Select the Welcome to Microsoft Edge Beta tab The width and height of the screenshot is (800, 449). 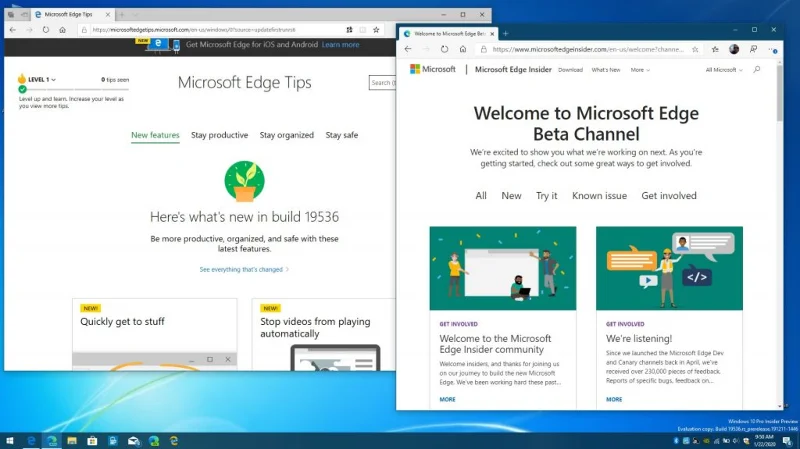449,34
